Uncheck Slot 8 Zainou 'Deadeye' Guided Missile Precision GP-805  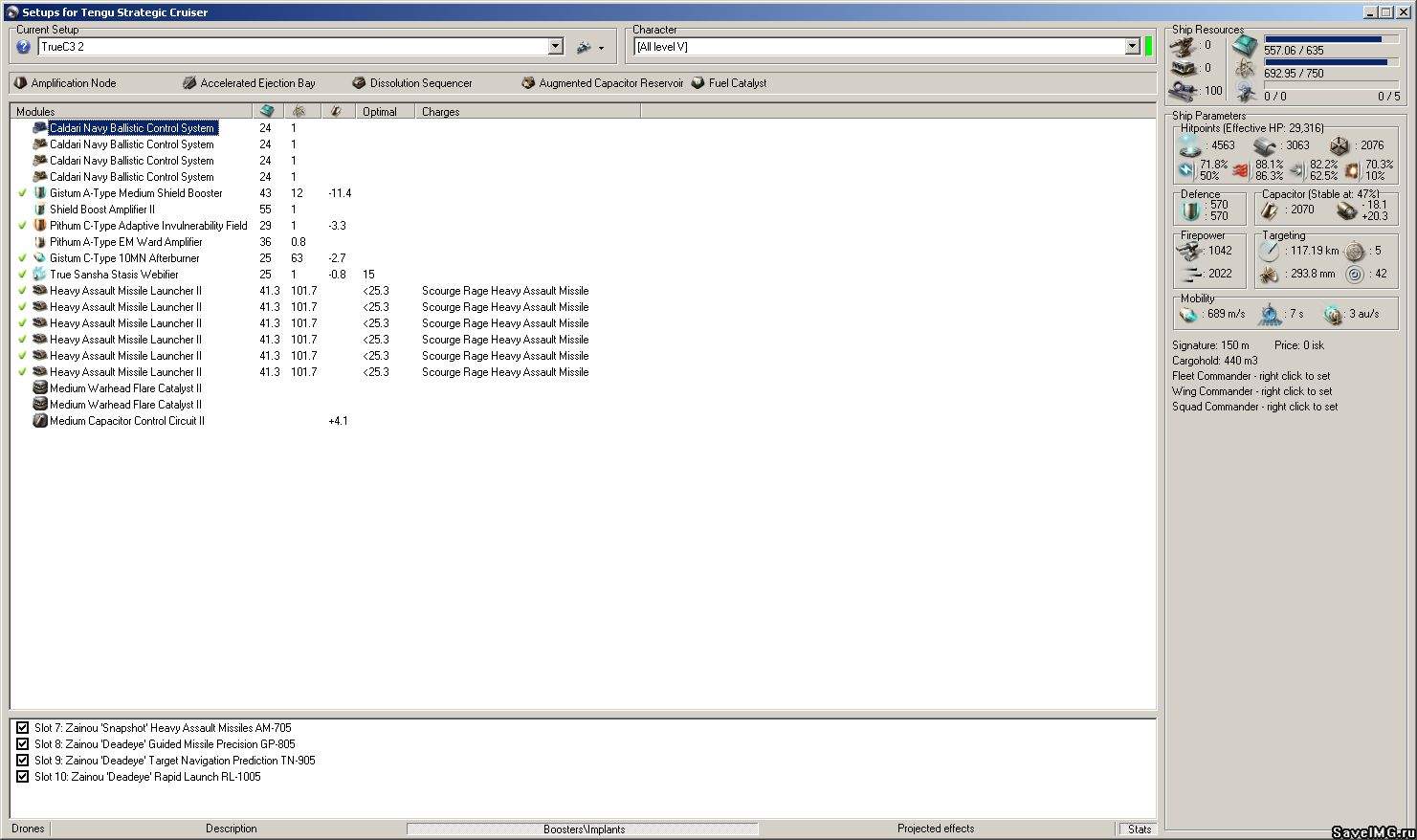pos(22,744)
